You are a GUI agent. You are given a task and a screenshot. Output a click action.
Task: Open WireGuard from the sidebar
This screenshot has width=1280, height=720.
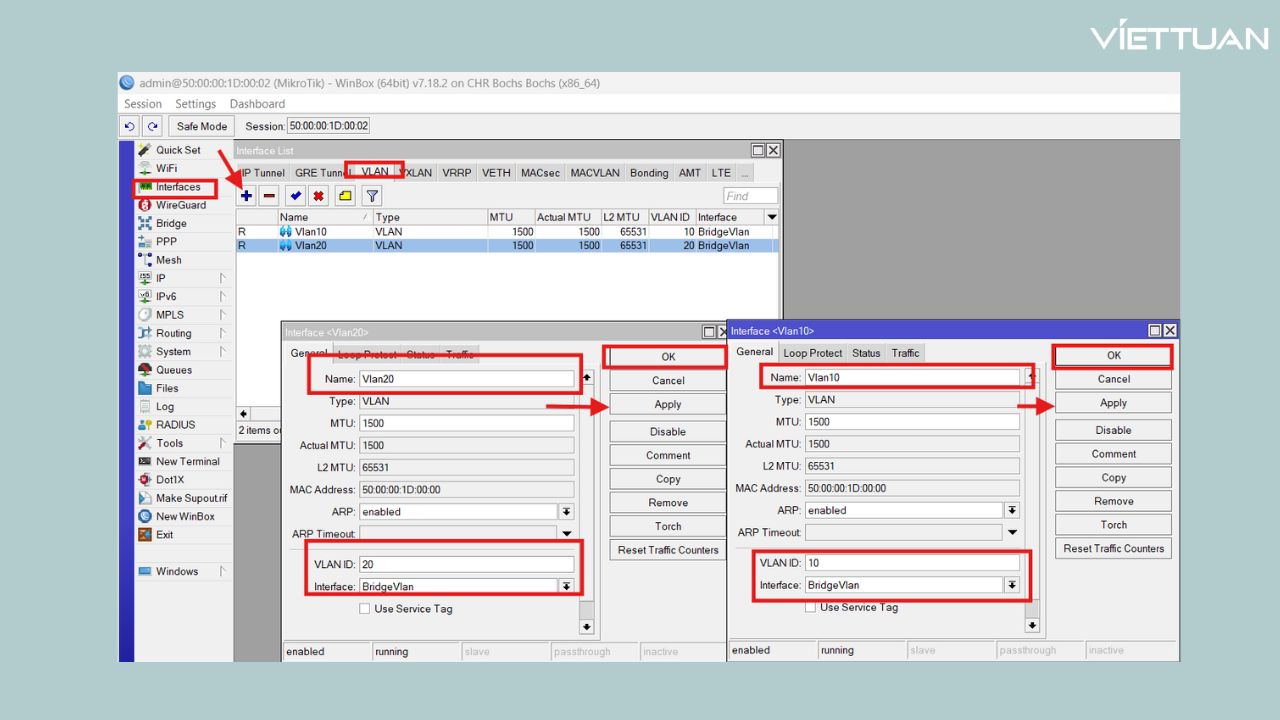180,205
